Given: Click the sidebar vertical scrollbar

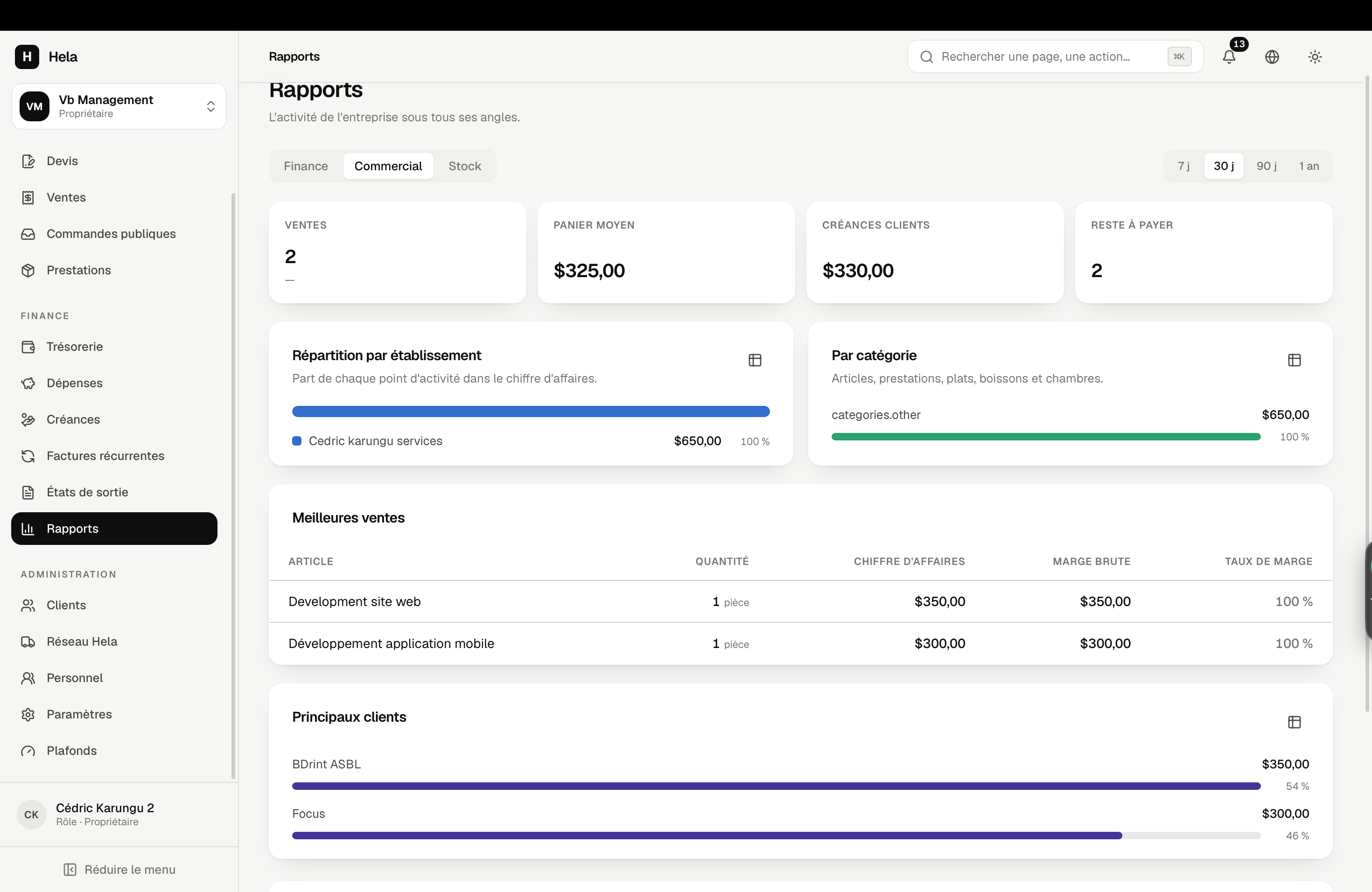Looking at the screenshot, I should tap(233, 486).
